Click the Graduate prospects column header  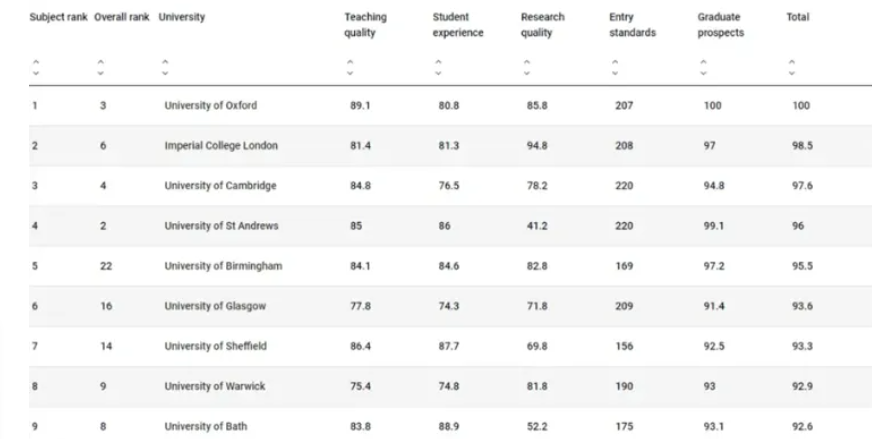pos(720,25)
